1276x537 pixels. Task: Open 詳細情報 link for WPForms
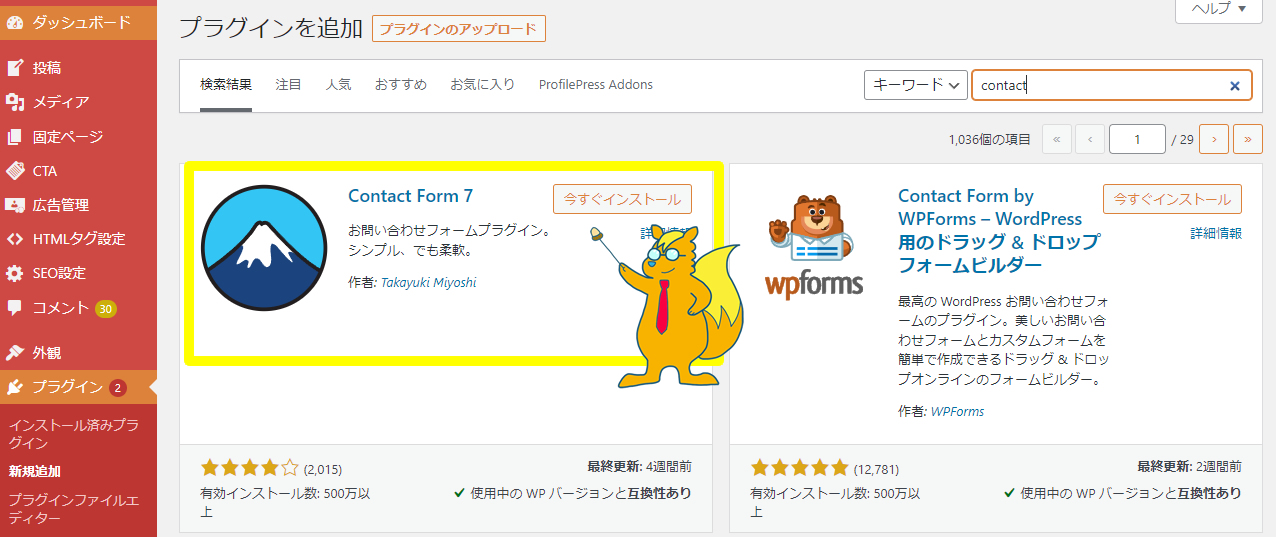(1216, 233)
